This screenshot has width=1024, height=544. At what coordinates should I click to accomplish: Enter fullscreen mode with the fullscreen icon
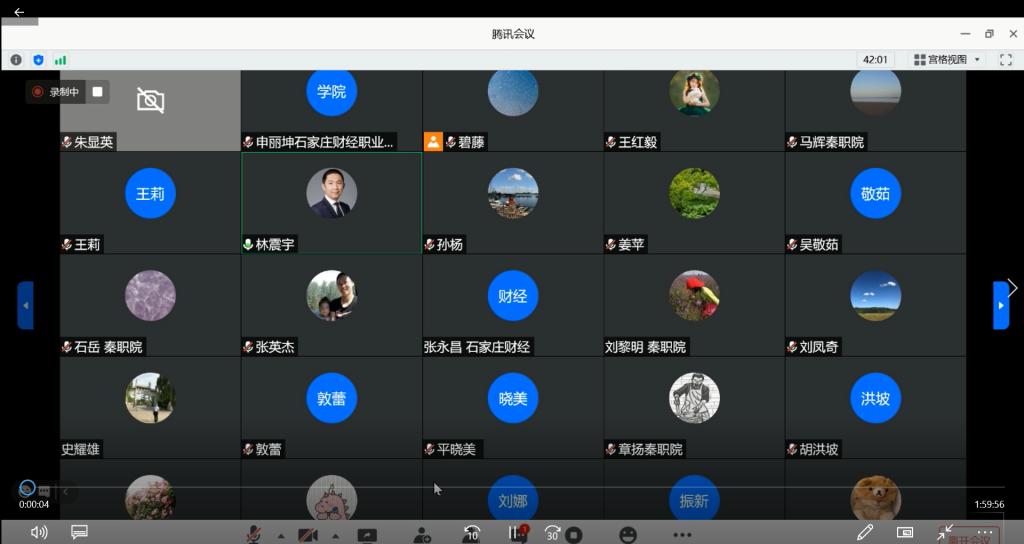[1006, 60]
